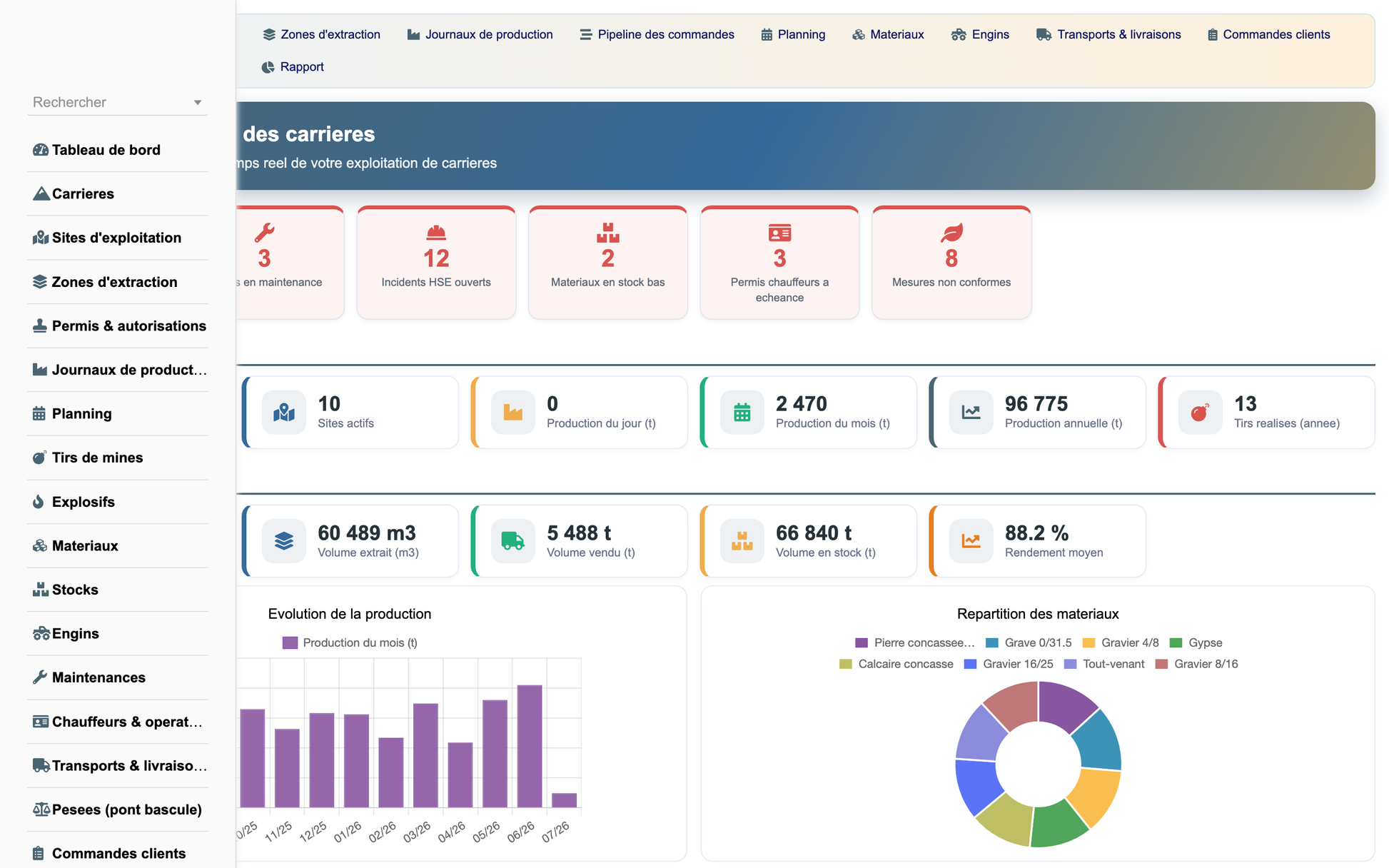
Task: Toggle Gravier 4/8 legend swatch
Action: pyautogui.click(x=1089, y=643)
